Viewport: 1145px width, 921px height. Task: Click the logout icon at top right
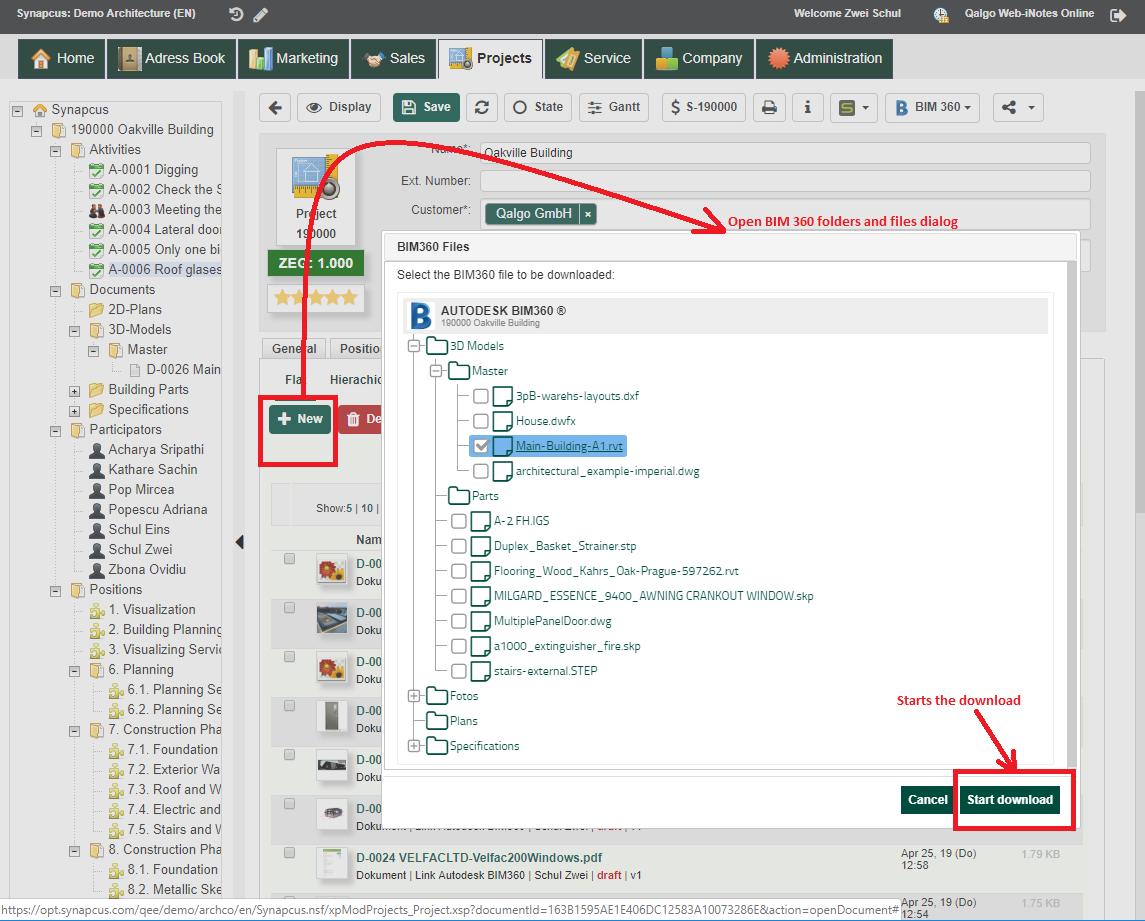click(1118, 15)
